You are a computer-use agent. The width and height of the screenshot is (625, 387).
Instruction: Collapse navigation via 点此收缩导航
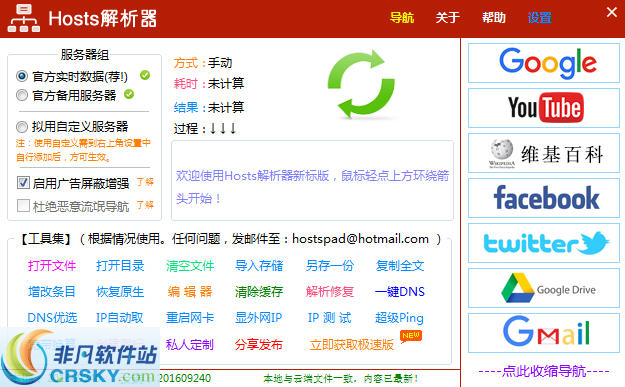544,371
